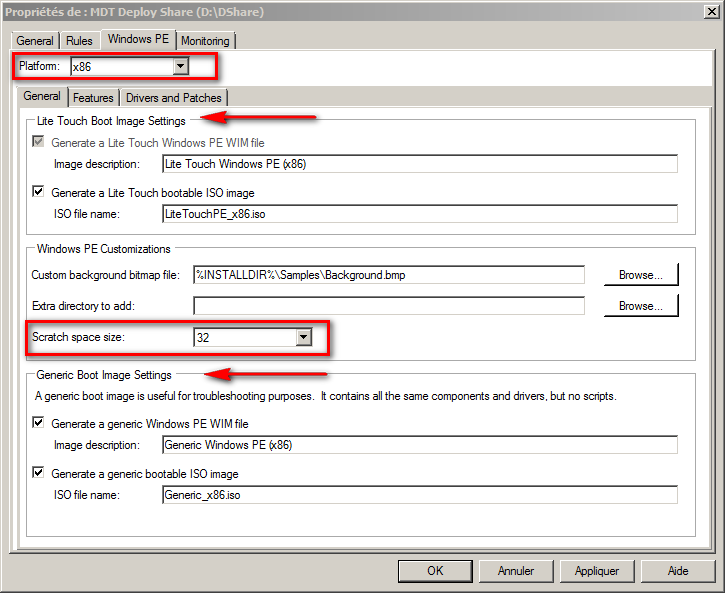Click the Generic_x86.iso file name field
This screenshot has height=593, width=725.
pos(419,494)
